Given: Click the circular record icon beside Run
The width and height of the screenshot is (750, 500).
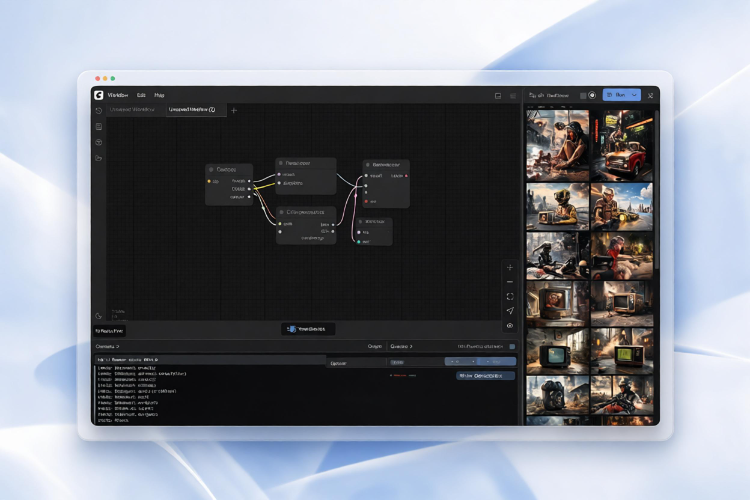Looking at the screenshot, I should click(592, 95).
